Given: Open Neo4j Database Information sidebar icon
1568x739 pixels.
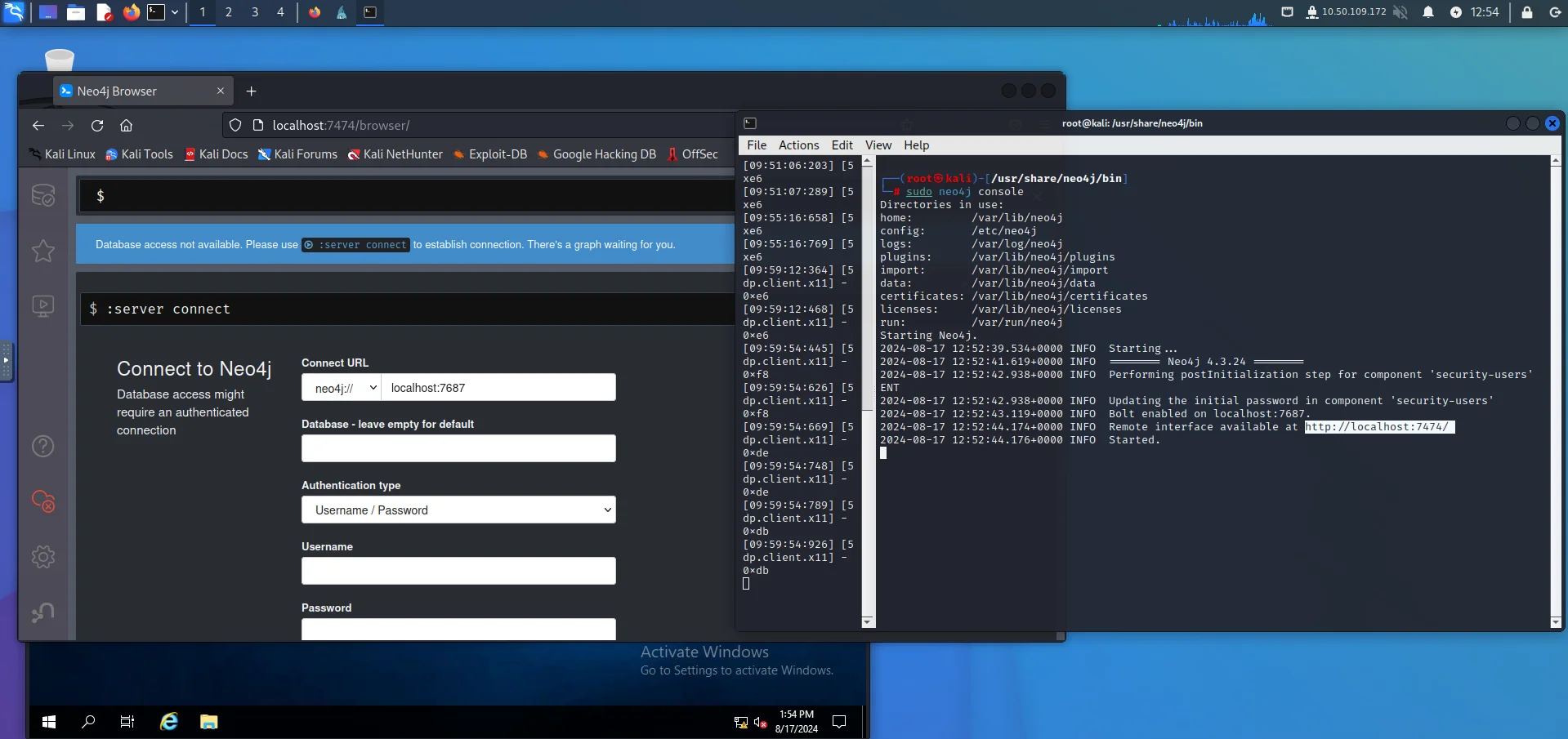Looking at the screenshot, I should point(43,195).
